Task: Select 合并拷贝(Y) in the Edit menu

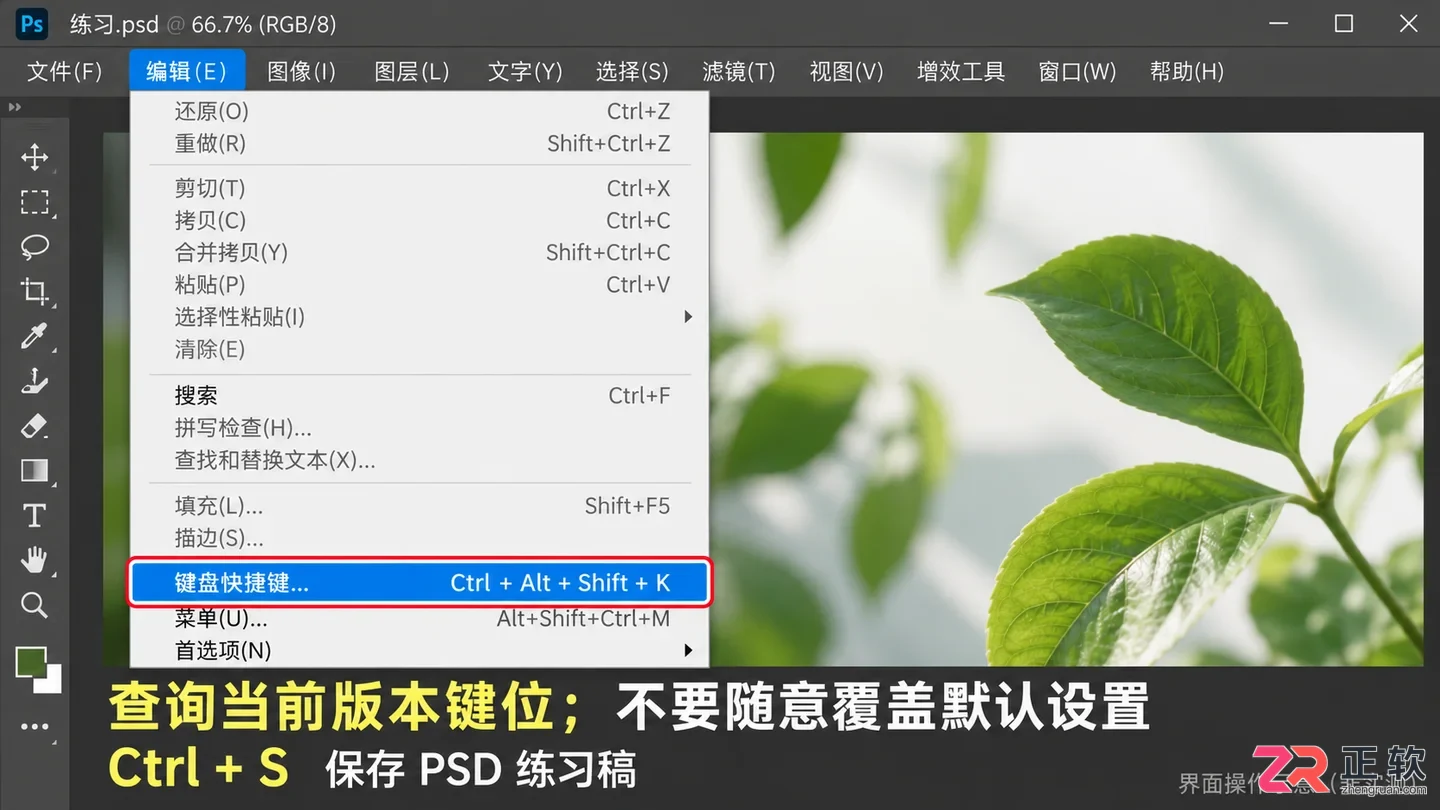Action: click(x=419, y=253)
